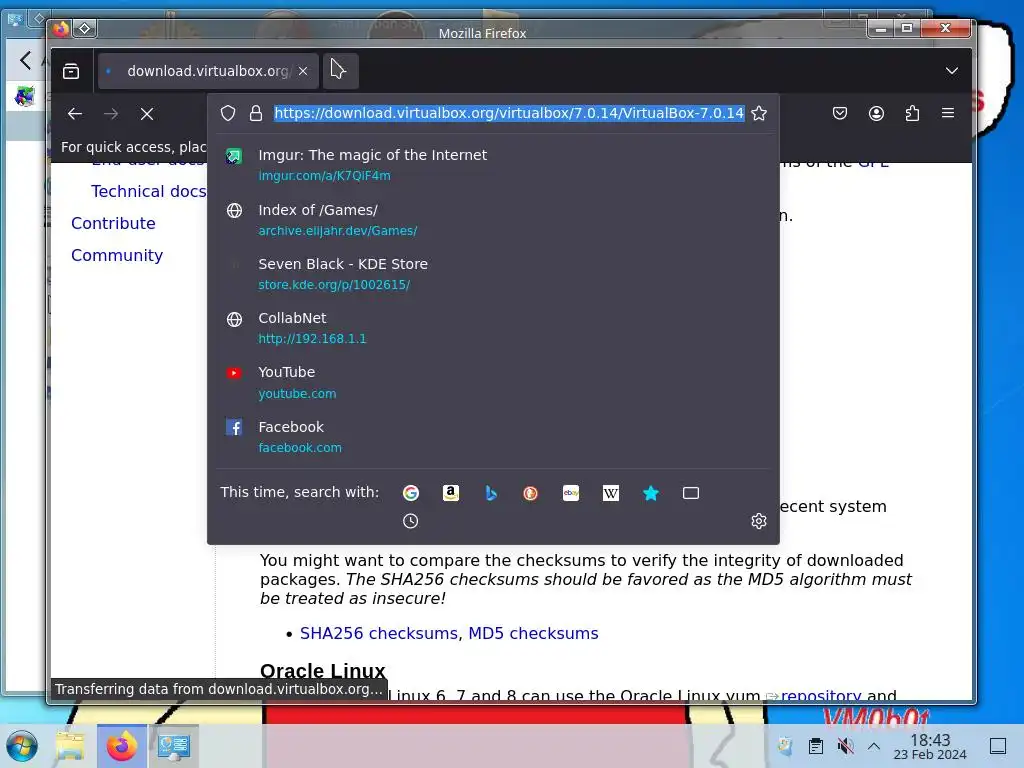
Task: Click the highlighted VirtualBox download URL field
Action: (509, 113)
